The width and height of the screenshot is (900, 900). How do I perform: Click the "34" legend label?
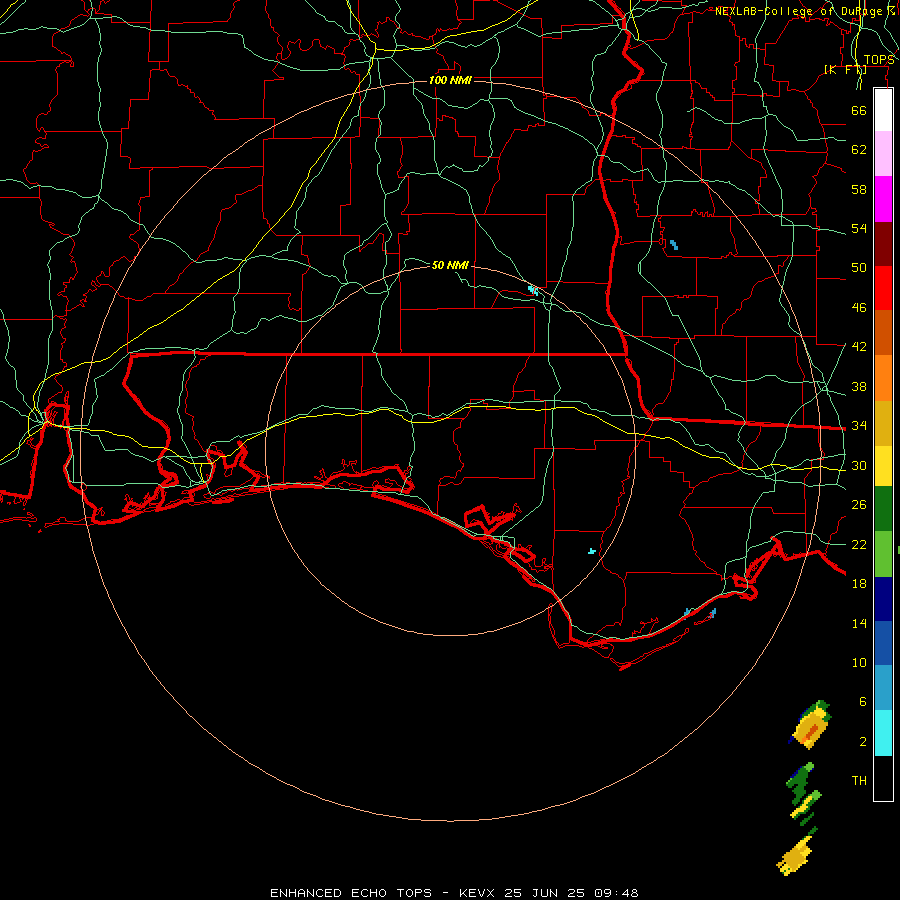pyautogui.click(x=859, y=425)
